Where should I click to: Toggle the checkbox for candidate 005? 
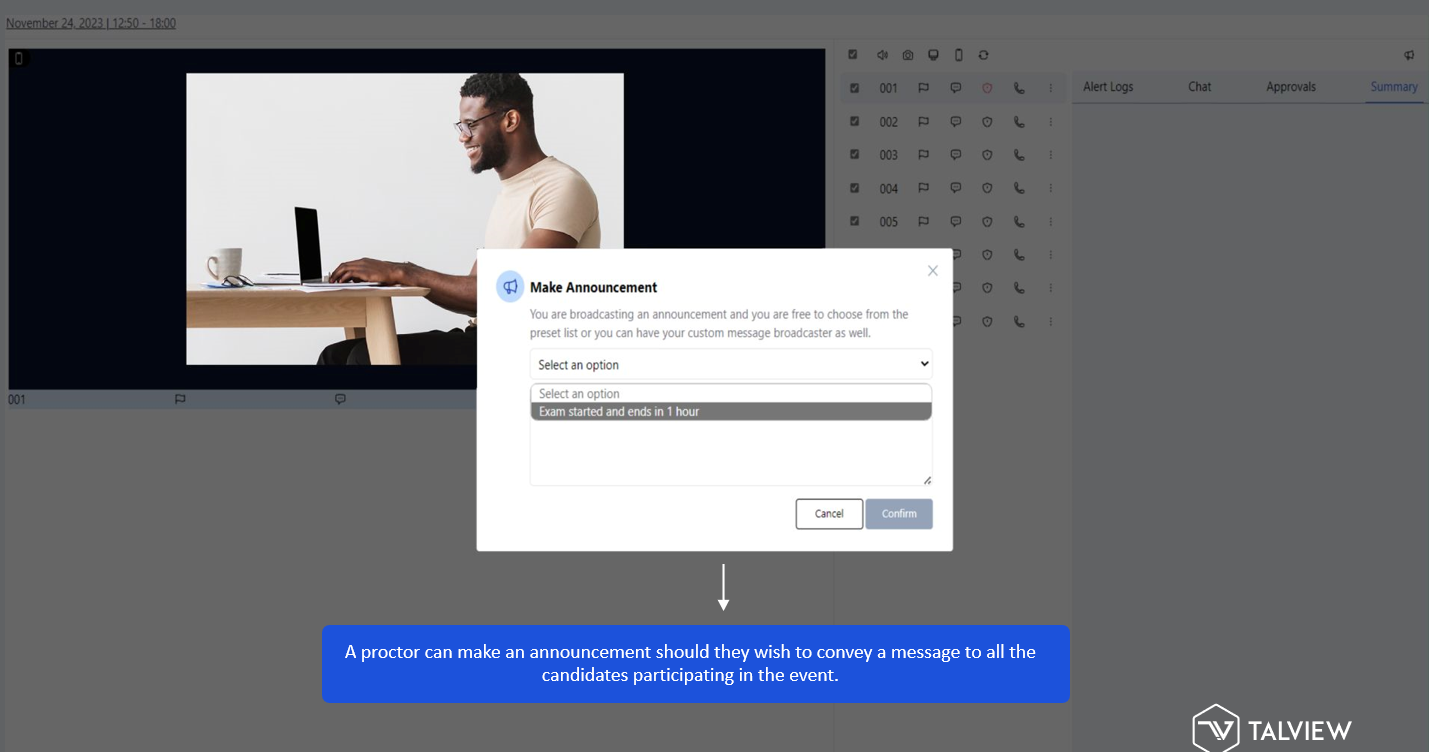[854, 221]
